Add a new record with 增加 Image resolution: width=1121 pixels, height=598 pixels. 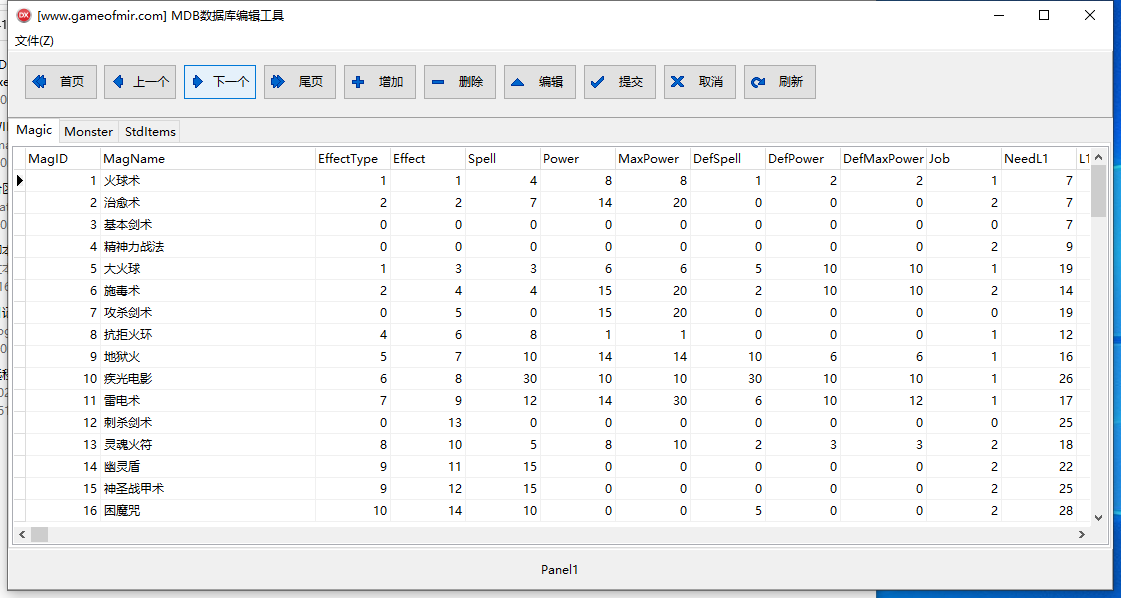(380, 82)
